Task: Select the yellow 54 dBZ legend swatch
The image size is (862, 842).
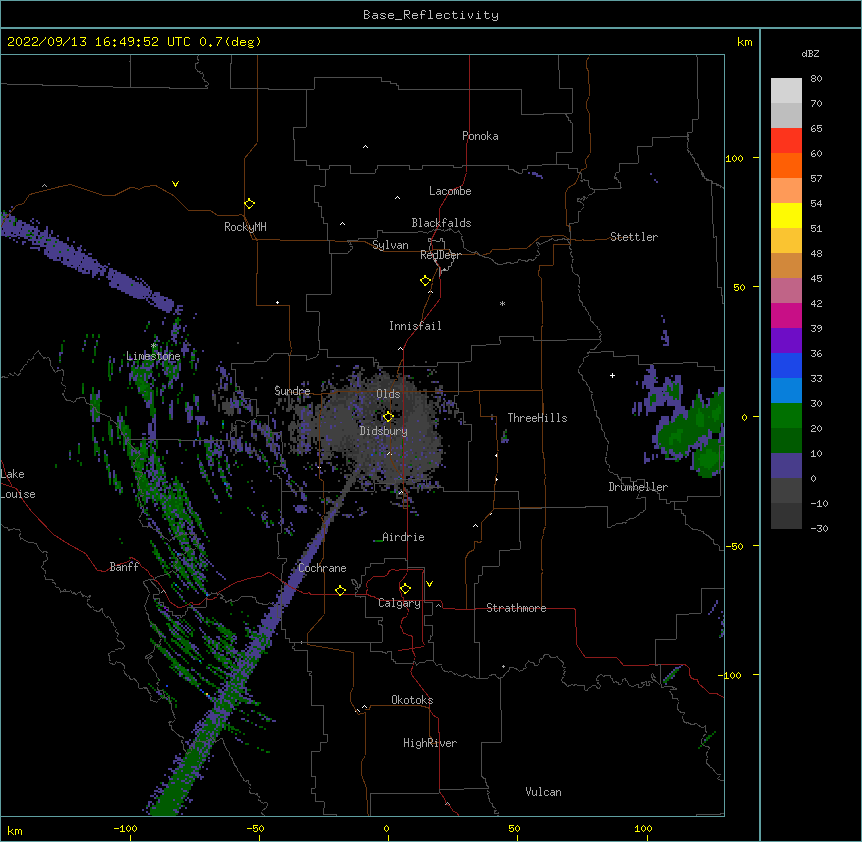Action: tap(786, 215)
